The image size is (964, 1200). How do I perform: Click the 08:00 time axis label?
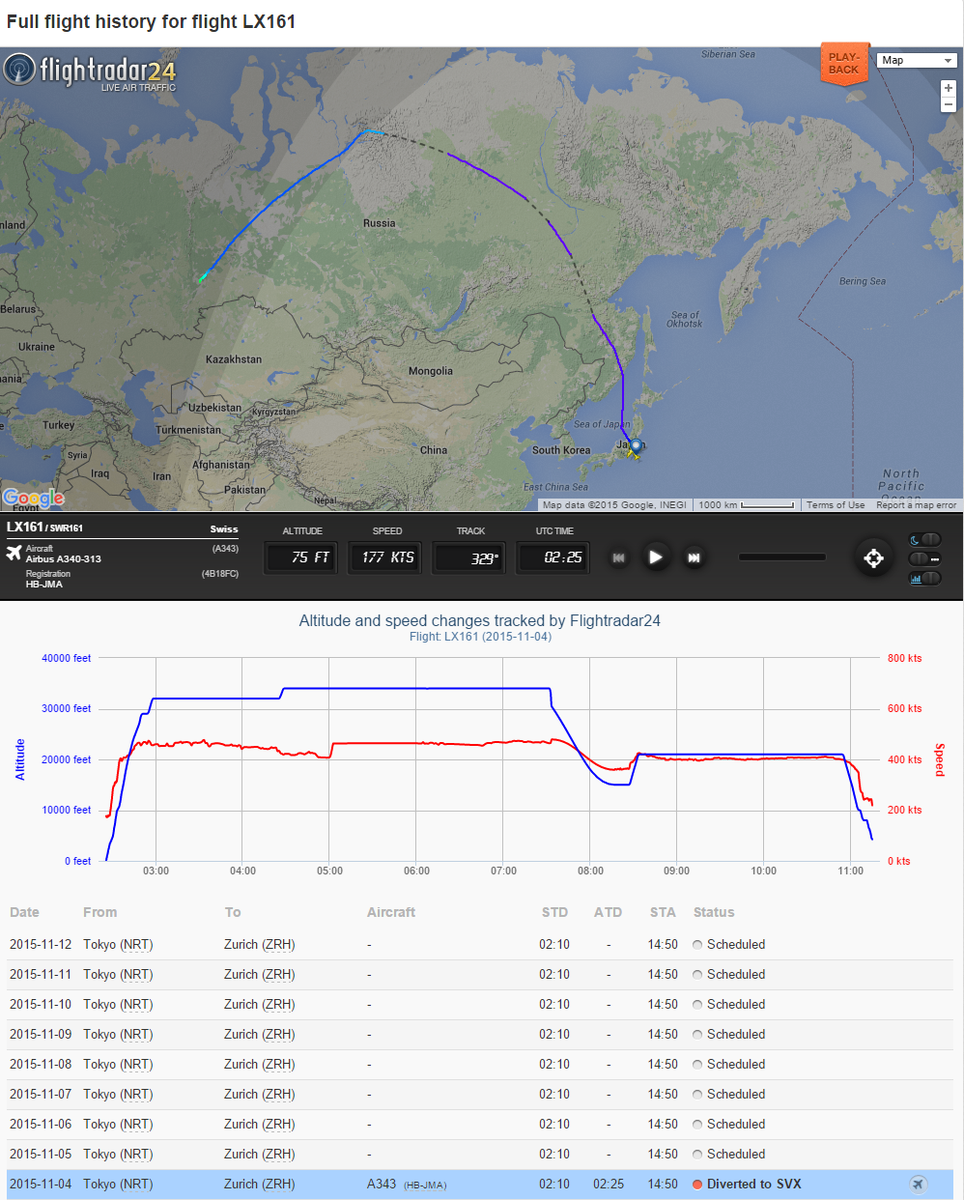pos(590,871)
